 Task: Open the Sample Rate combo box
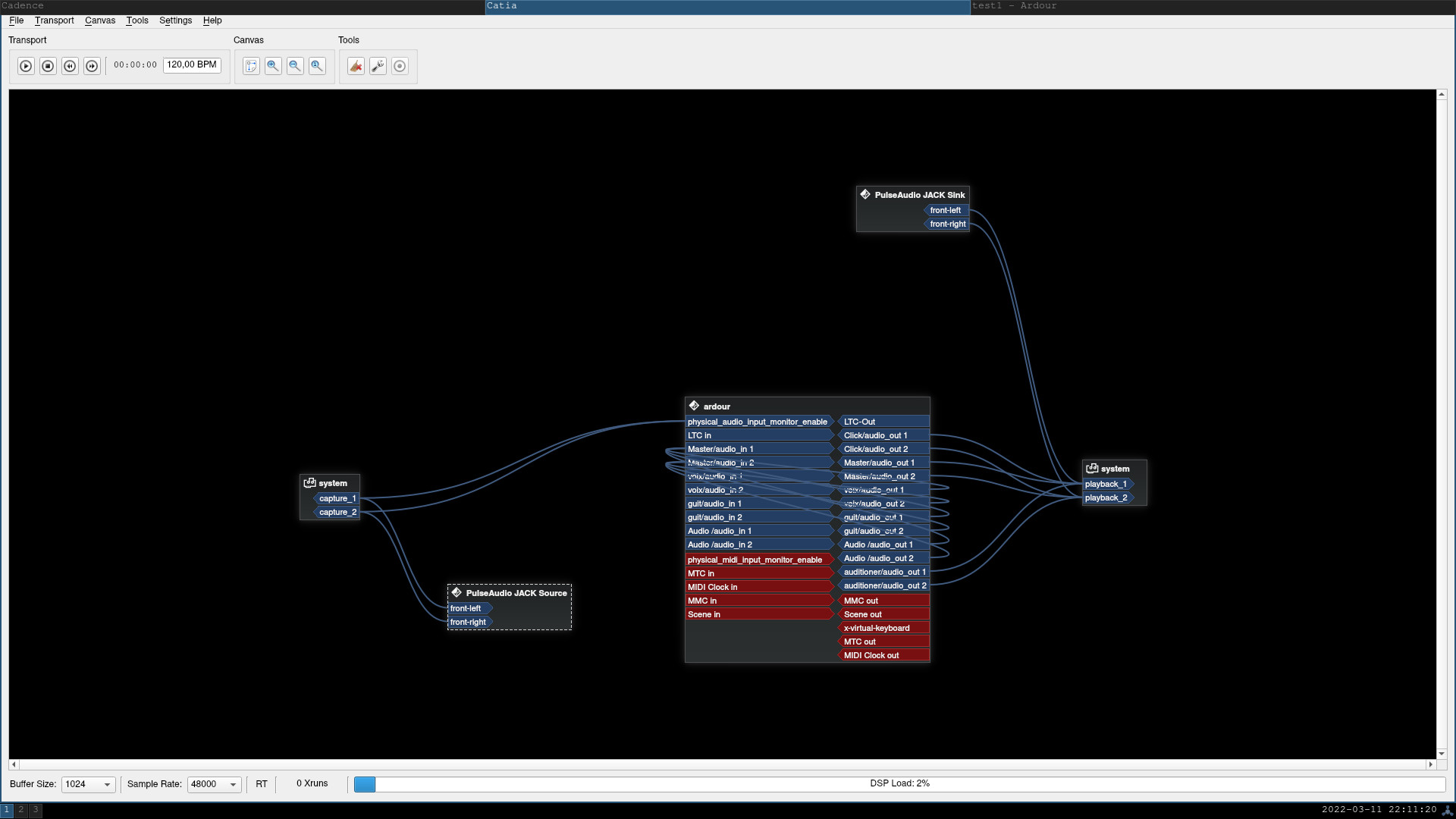[x=214, y=784]
